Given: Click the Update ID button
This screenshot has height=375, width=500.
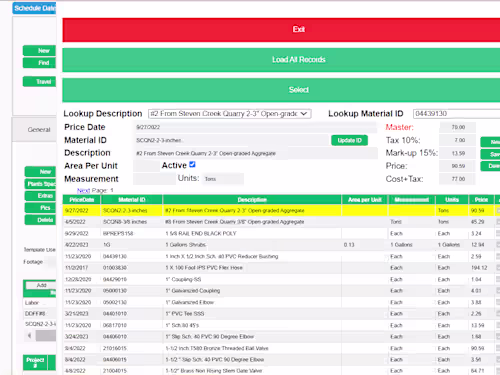Looking at the screenshot, I should 349,140.
